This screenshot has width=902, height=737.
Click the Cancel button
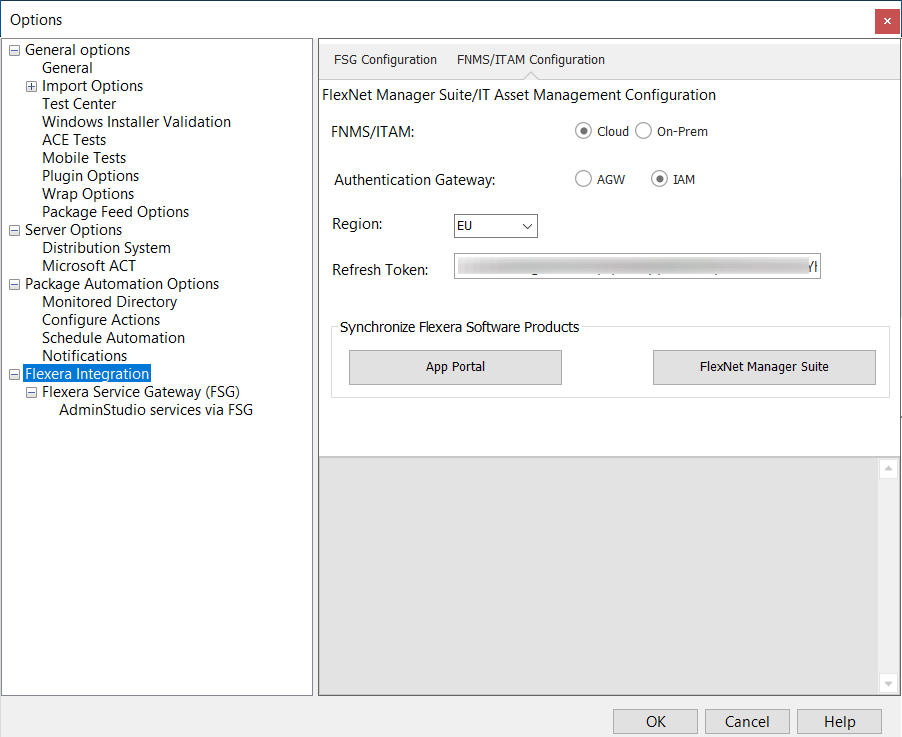(x=747, y=721)
